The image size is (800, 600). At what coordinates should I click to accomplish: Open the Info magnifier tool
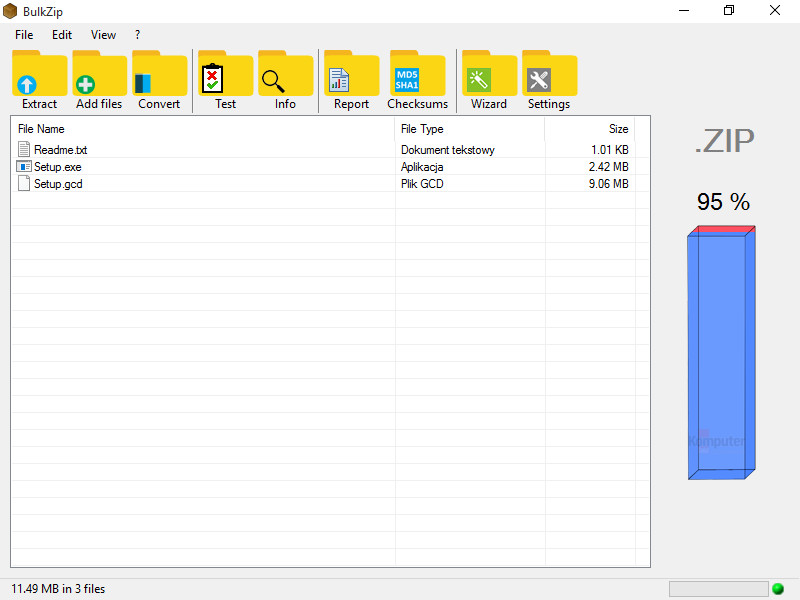pyautogui.click(x=285, y=80)
